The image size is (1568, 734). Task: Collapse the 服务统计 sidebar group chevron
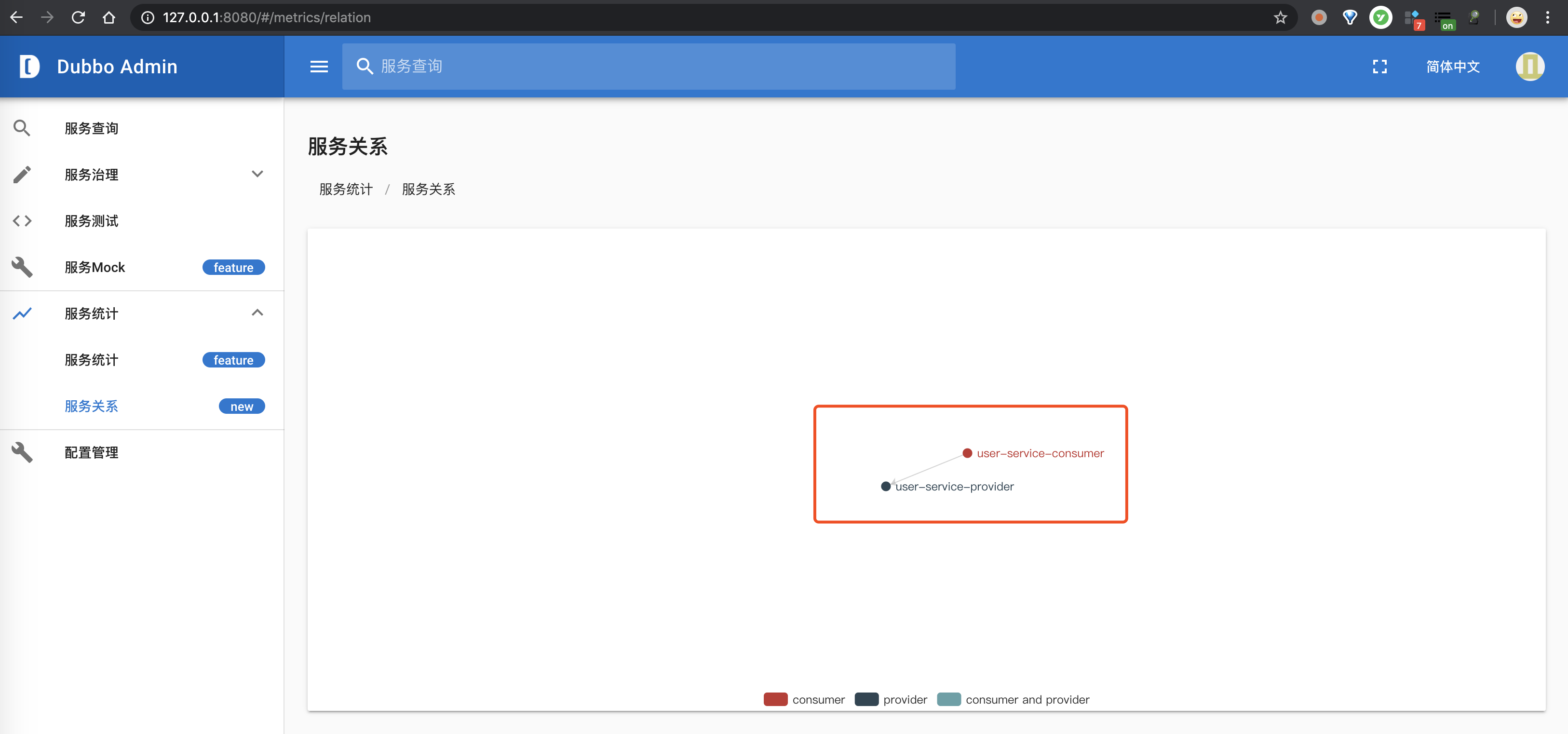(x=257, y=313)
